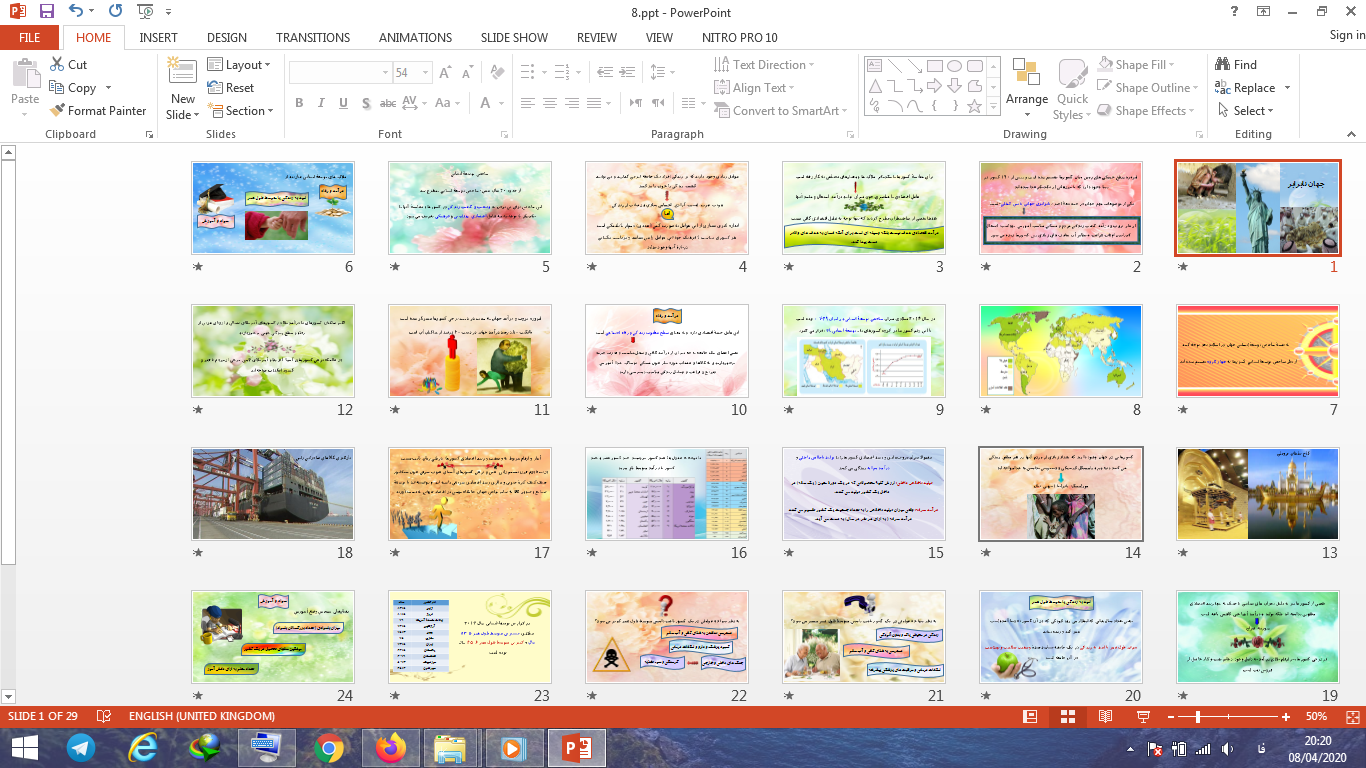Open Telegram from the taskbar
Viewport: 1366px width, 768px height.
click(82, 747)
